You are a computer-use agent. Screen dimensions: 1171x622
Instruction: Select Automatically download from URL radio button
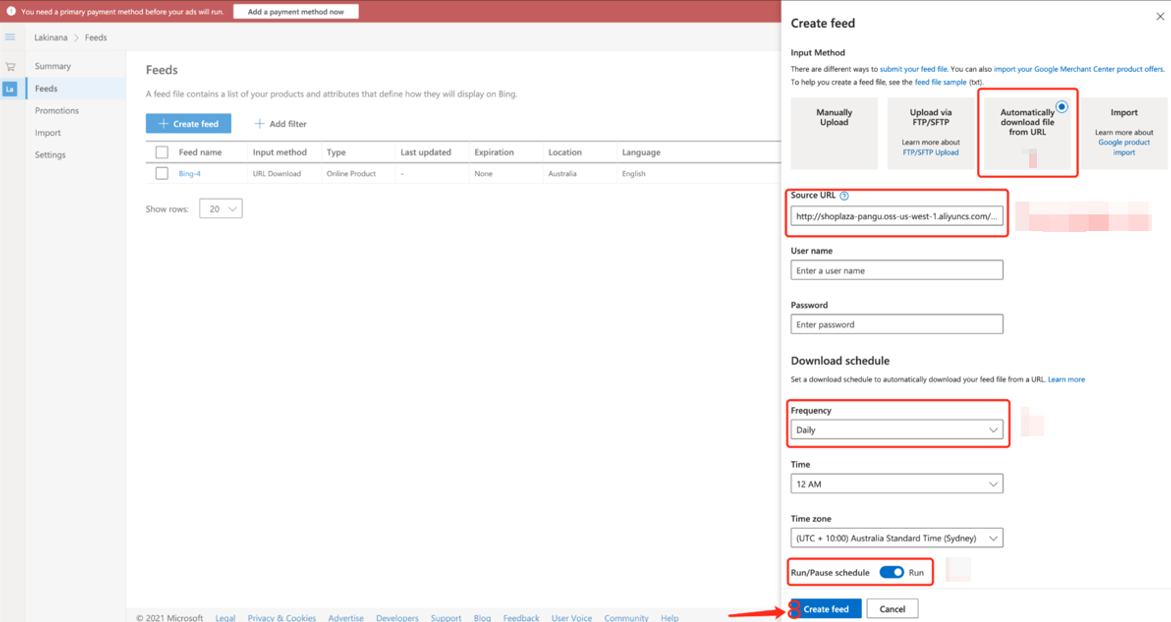click(1061, 107)
